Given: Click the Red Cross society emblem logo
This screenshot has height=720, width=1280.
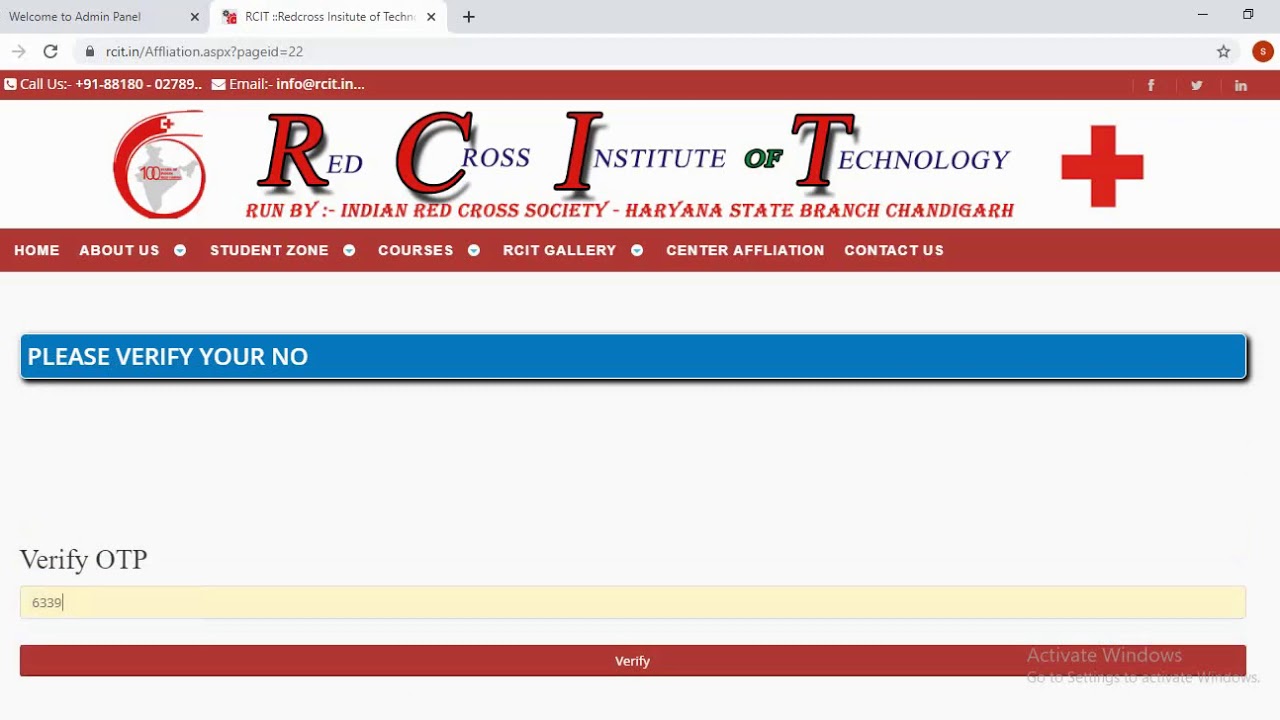Looking at the screenshot, I should 160,165.
